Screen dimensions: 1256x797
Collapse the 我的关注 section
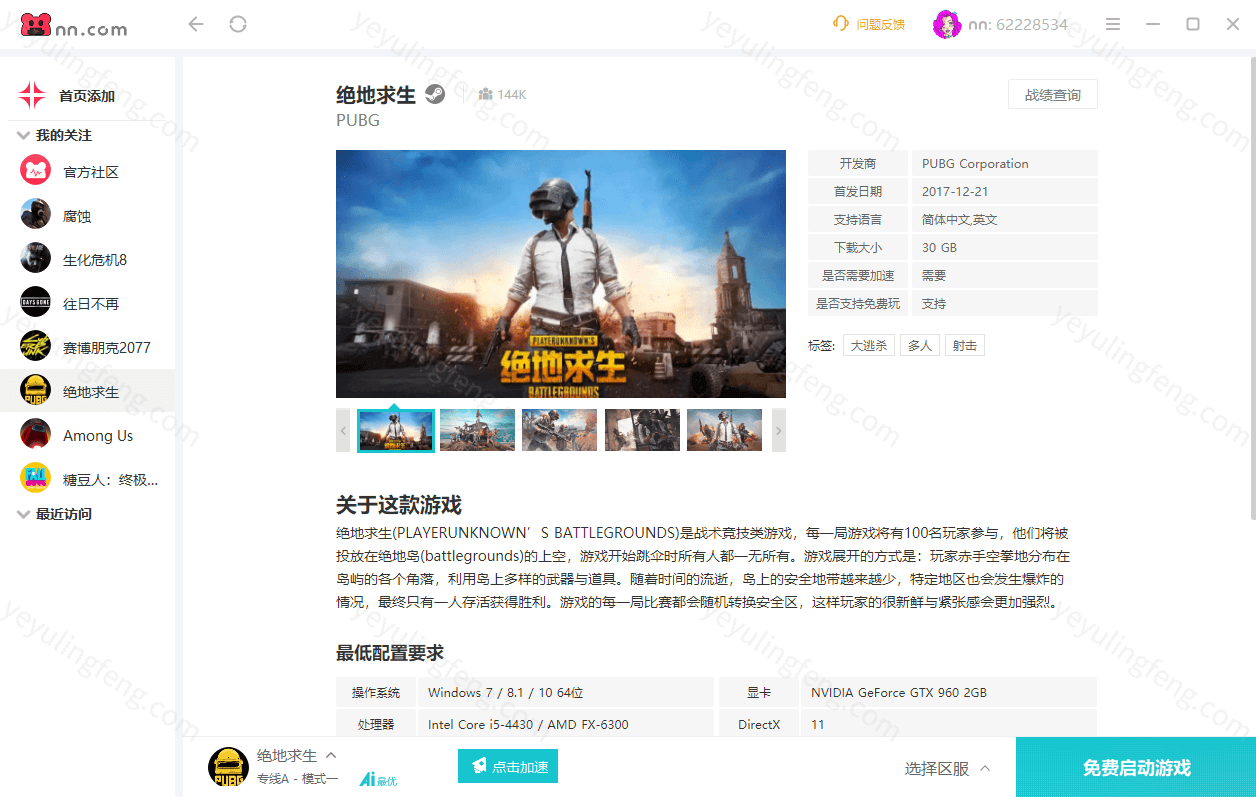[24, 135]
